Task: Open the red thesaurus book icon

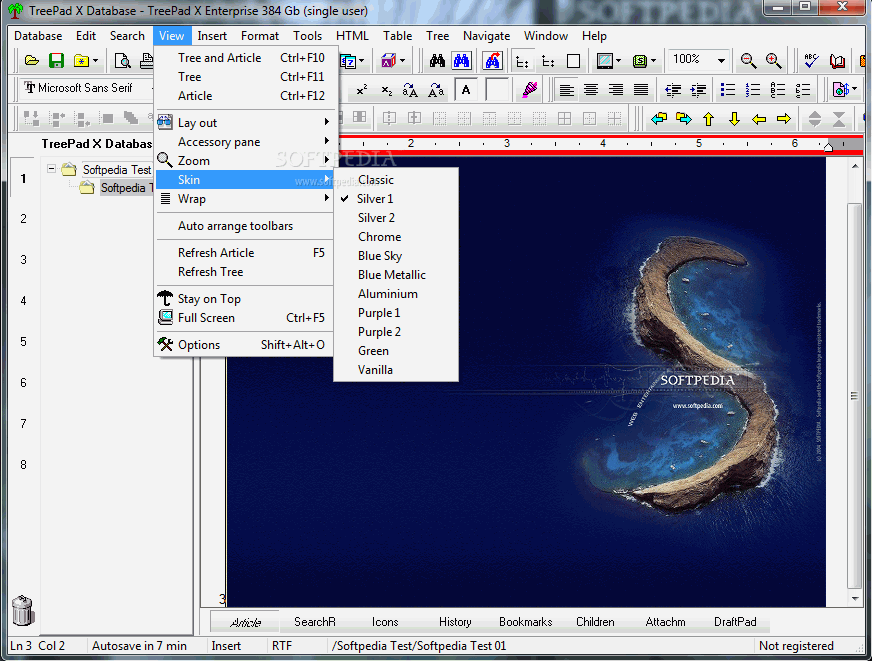Action: point(837,60)
